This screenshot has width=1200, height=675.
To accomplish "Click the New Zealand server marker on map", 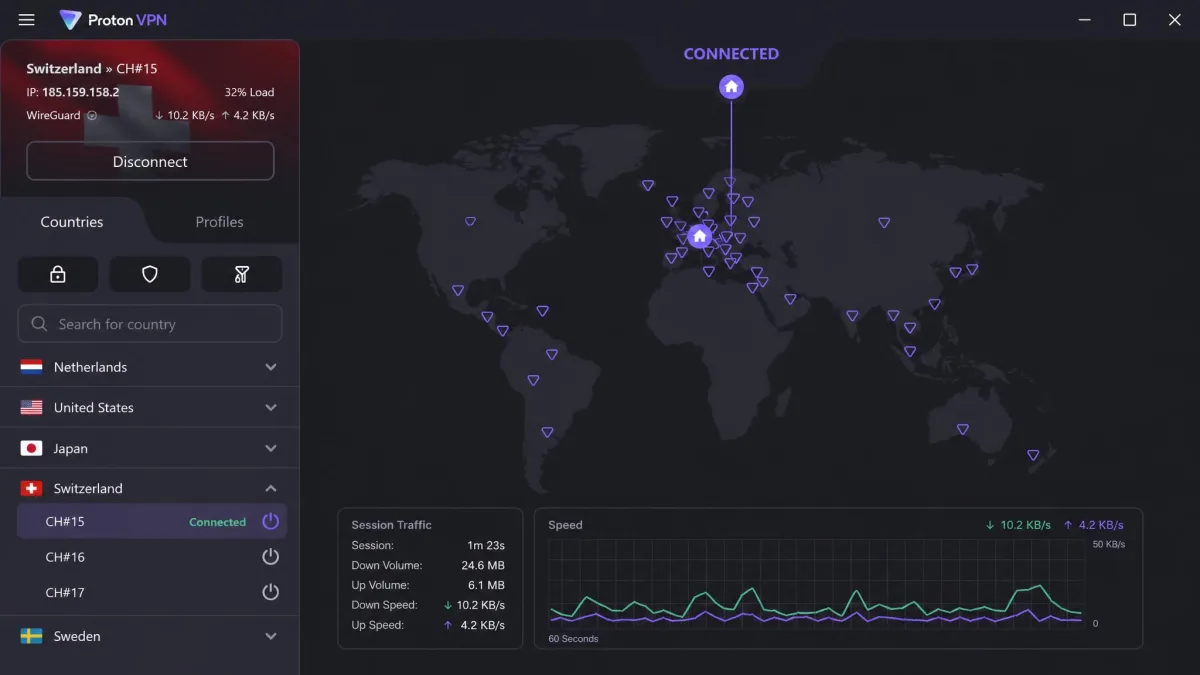I will tap(1033, 455).
